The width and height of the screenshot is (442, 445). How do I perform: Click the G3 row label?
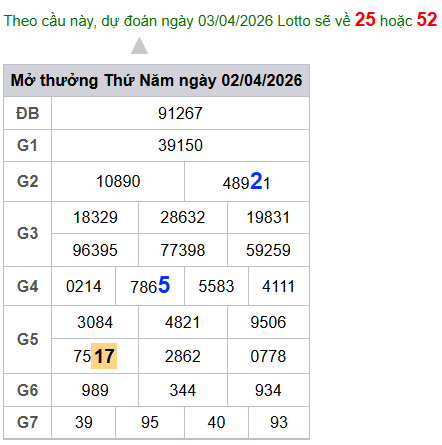[28, 233]
